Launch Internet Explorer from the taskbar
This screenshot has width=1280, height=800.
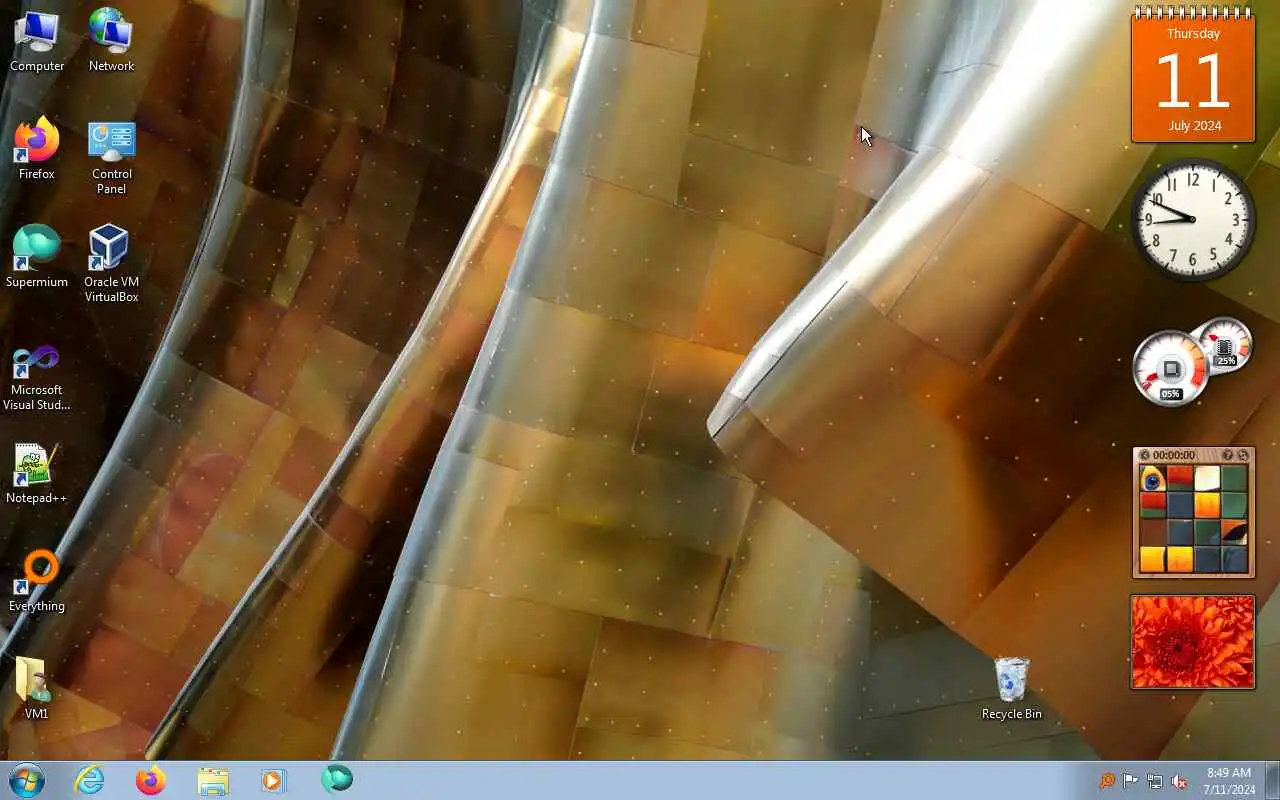[x=90, y=780]
